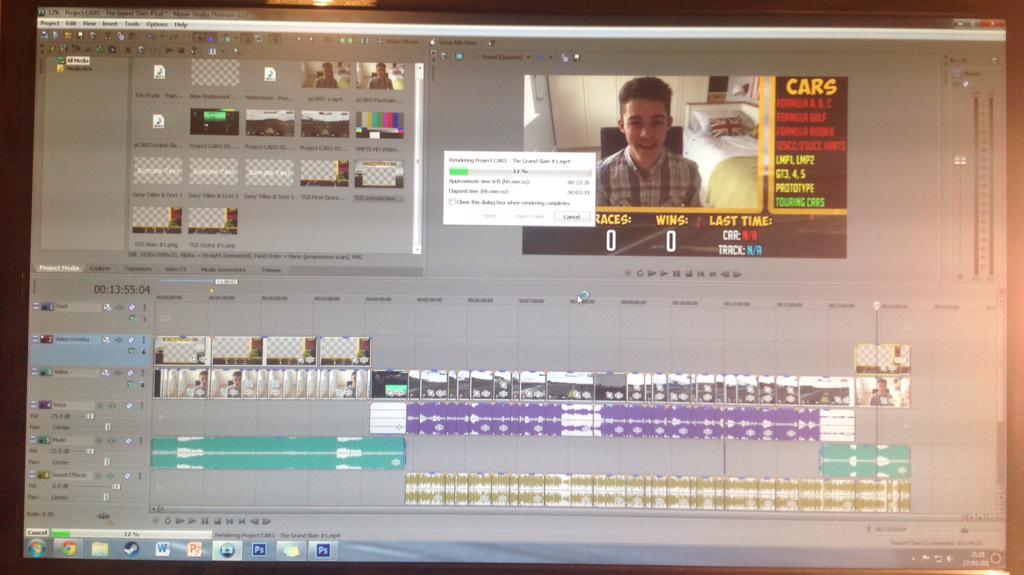Click the Sound Effects track FX icon

109,476
